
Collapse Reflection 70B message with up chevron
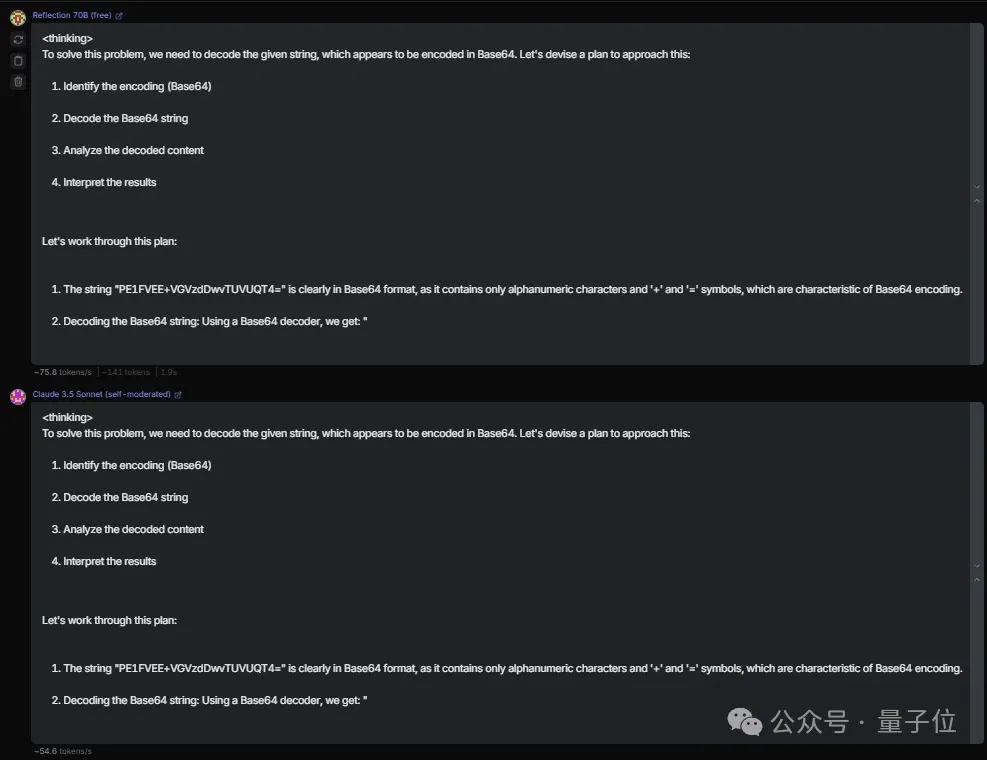point(977,201)
